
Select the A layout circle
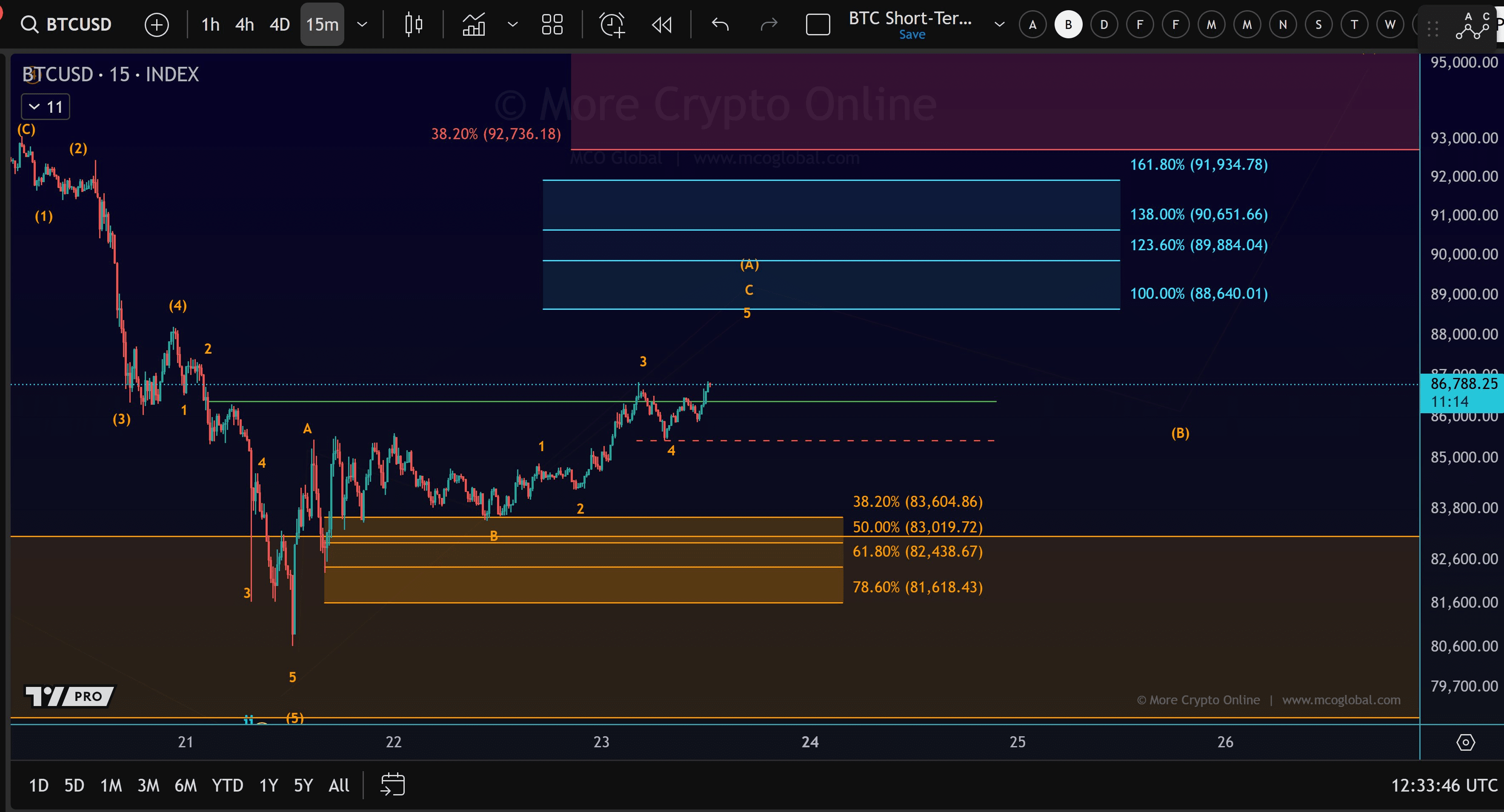[x=1032, y=25]
